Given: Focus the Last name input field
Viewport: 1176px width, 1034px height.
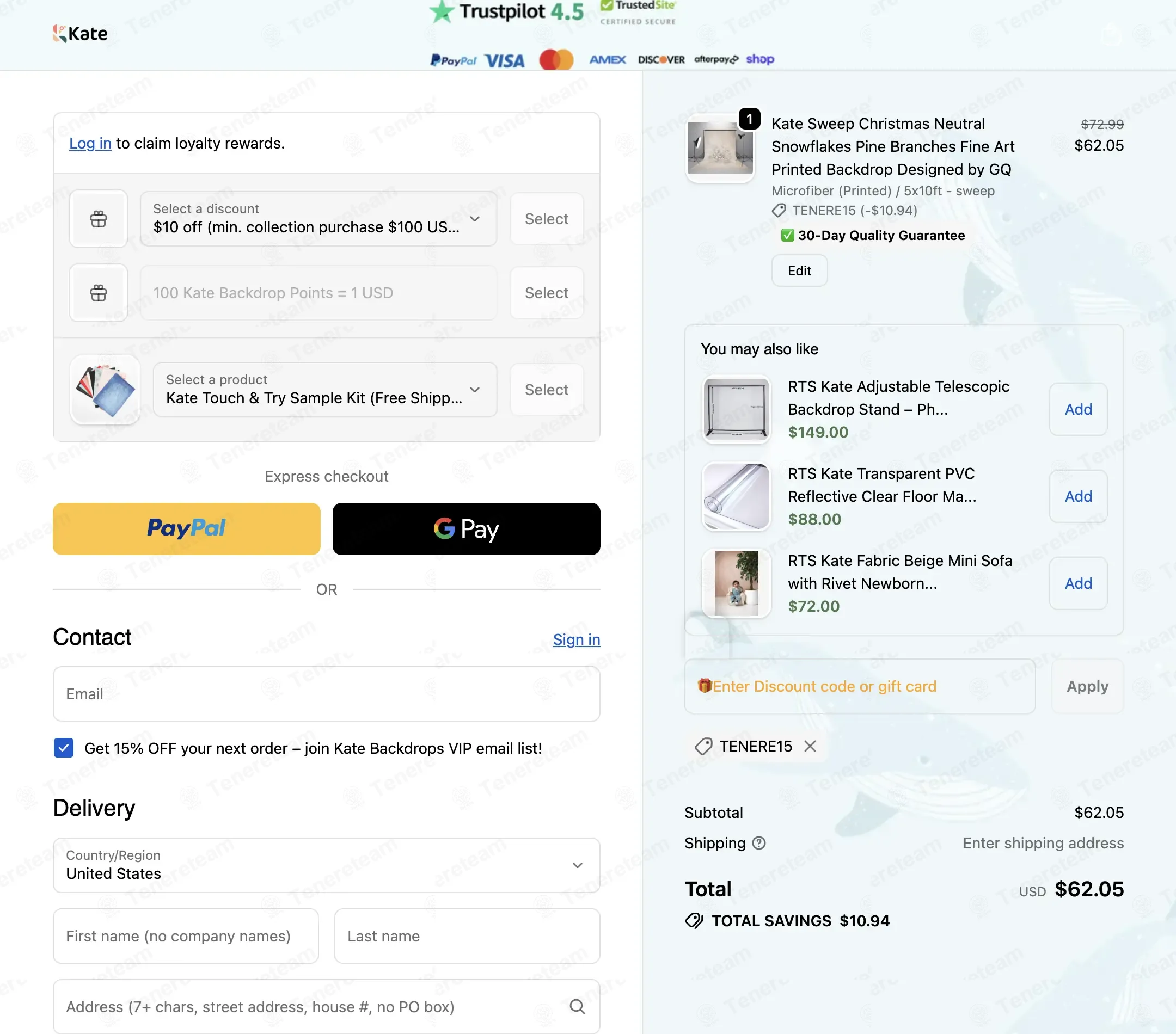Looking at the screenshot, I should pos(467,935).
